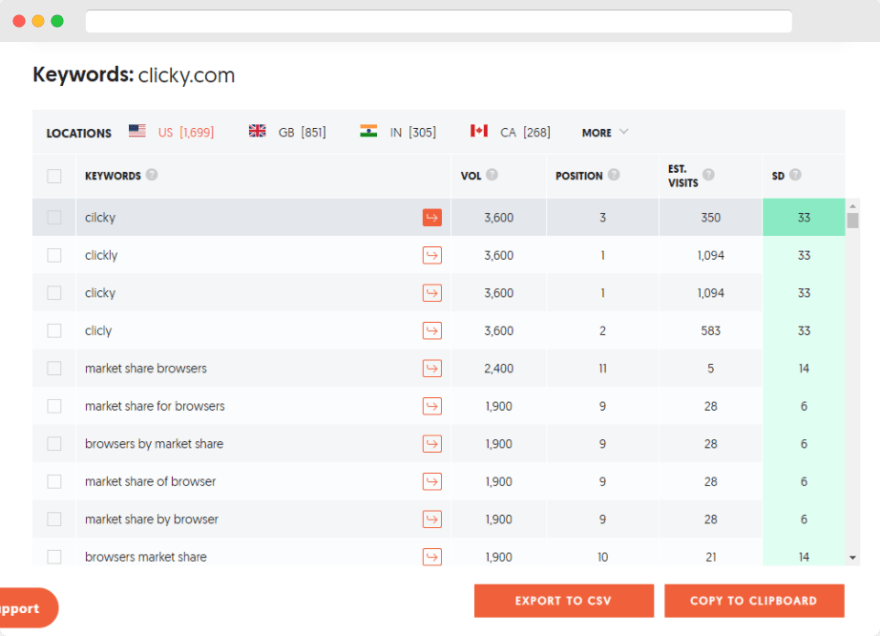The image size is (880, 636).
Task: Check the box for 'browsers market share'
Action: point(54,557)
